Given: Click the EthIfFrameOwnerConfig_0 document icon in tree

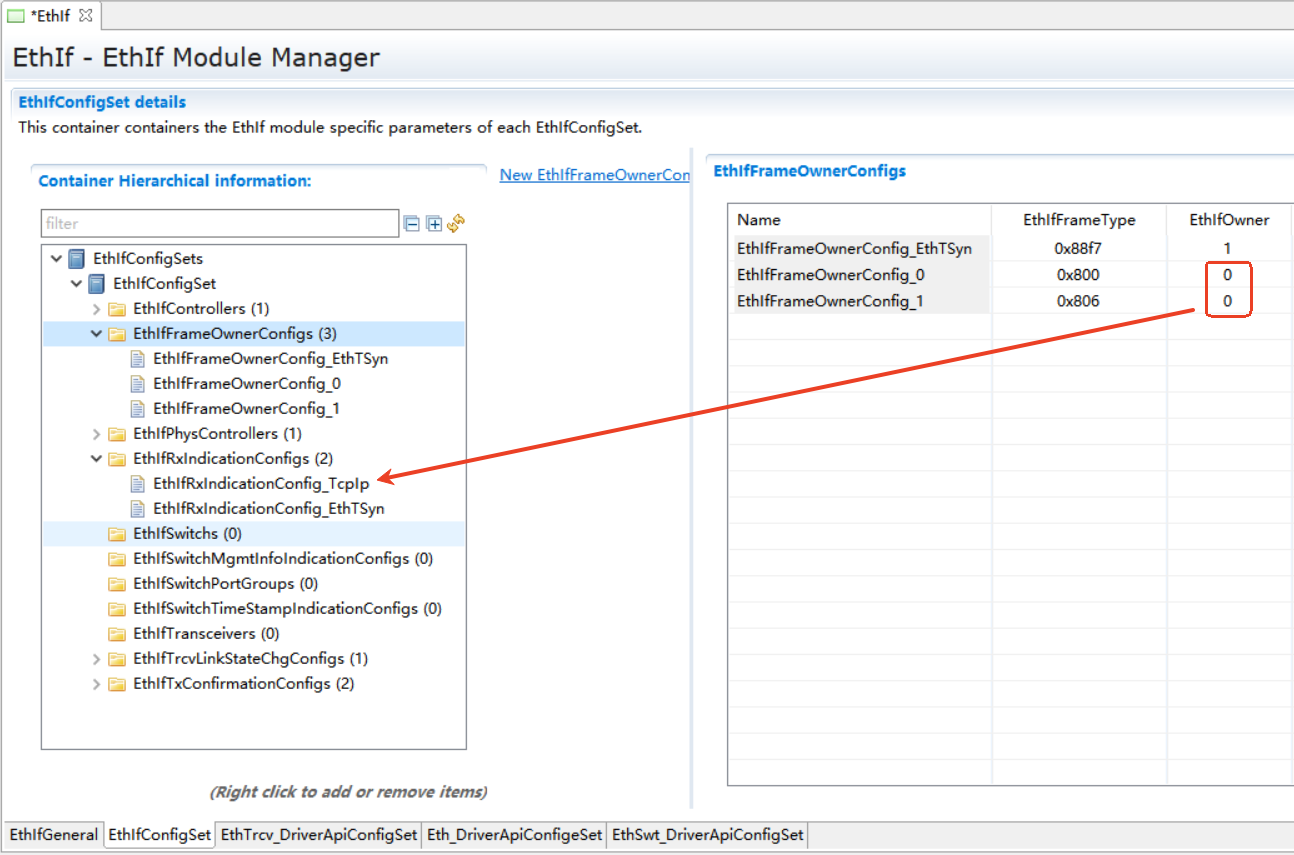Looking at the screenshot, I should click(x=137, y=384).
